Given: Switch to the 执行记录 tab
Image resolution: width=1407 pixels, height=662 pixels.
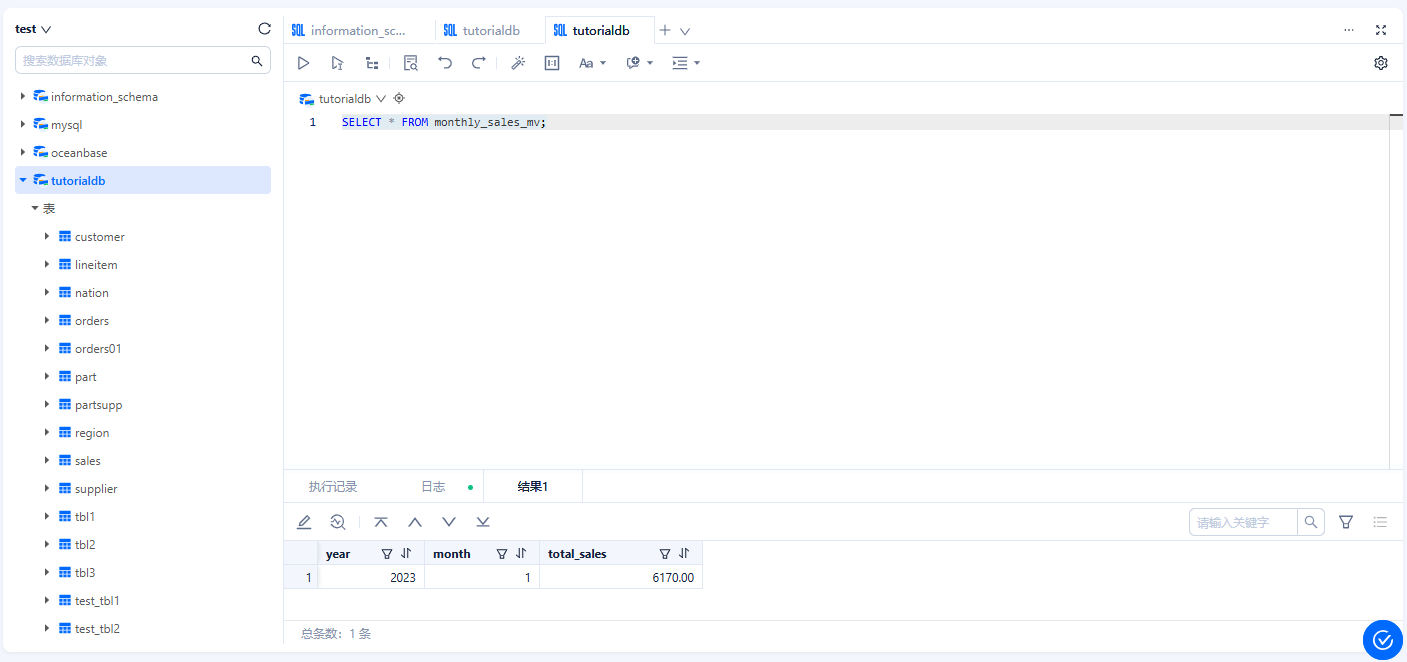Looking at the screenshot, I should 332,485.
